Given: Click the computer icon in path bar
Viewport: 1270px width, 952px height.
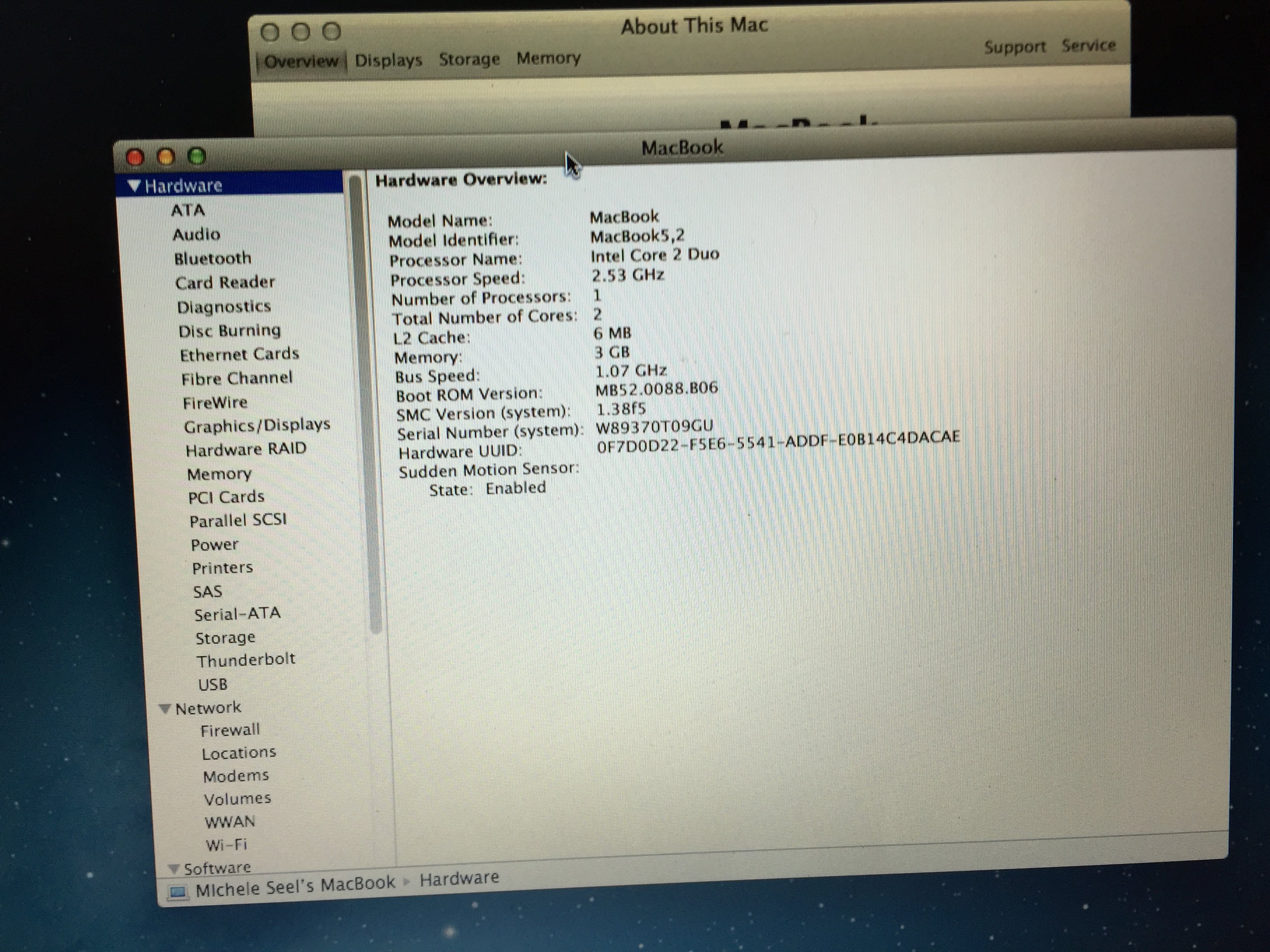Looking at the screenshot, I should tap(178, 892).
